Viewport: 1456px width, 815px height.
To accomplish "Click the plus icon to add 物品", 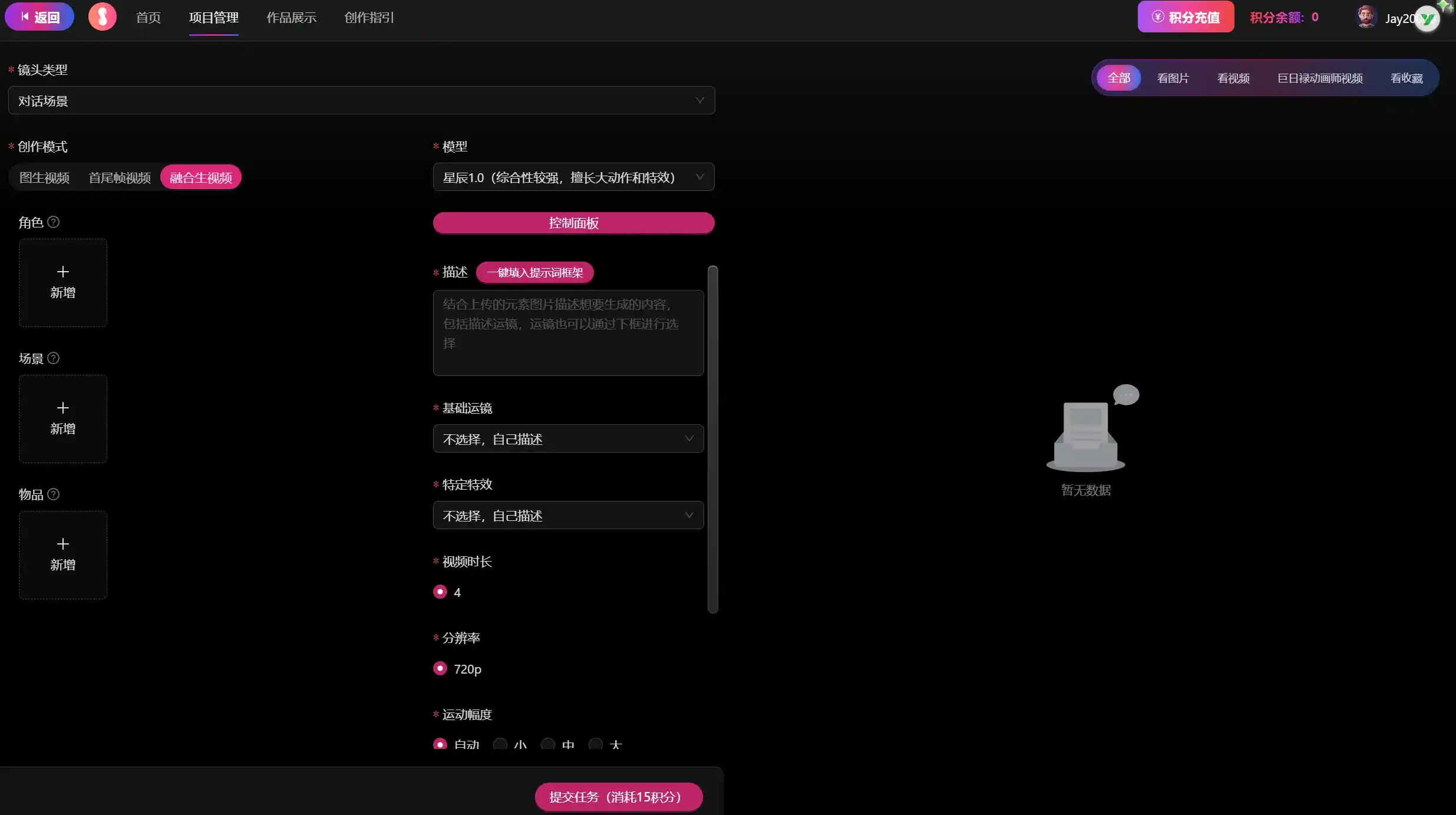I will [63, 545].
